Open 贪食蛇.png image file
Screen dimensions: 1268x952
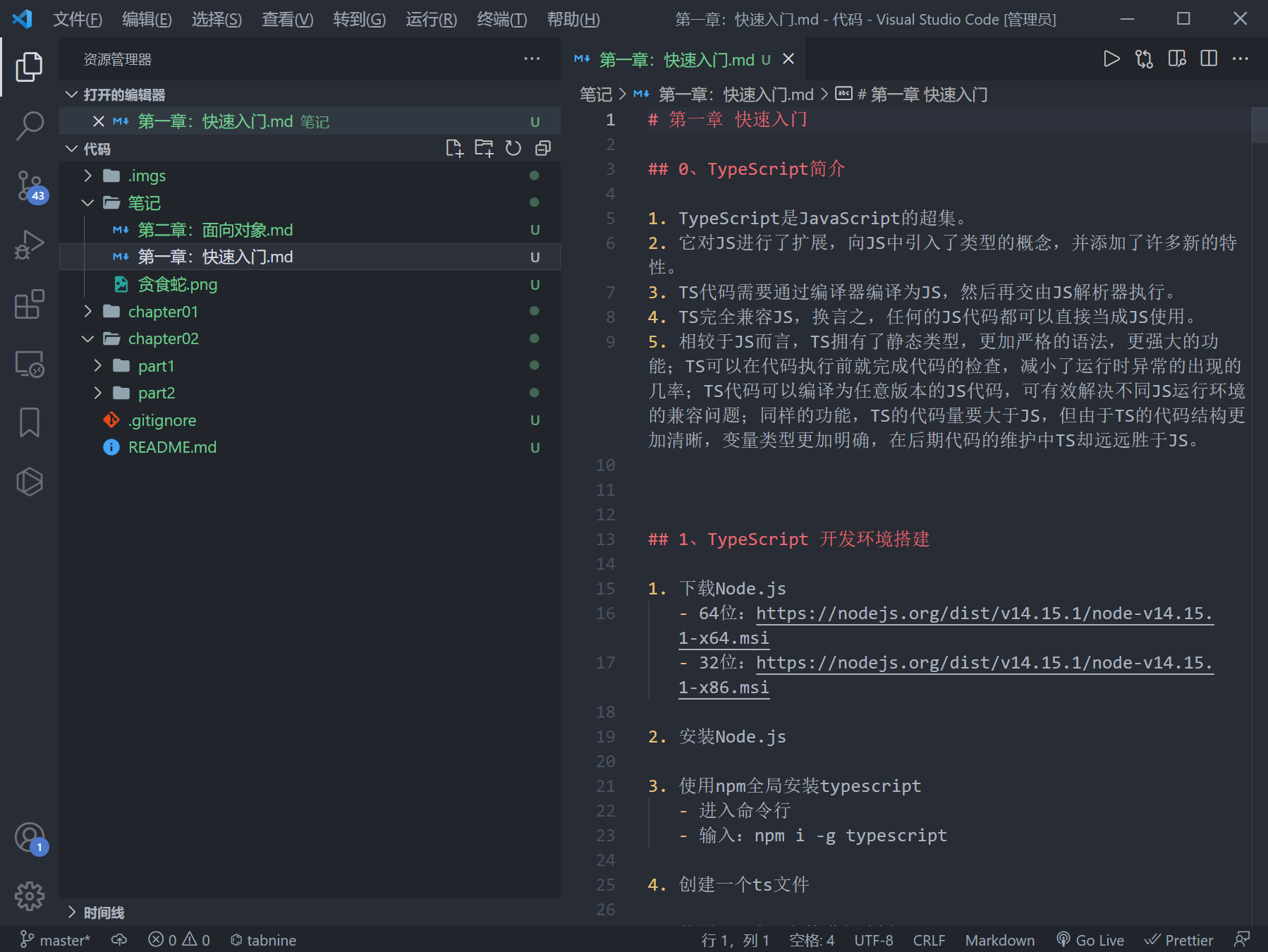pyautogui.click(x=310, y=284)
